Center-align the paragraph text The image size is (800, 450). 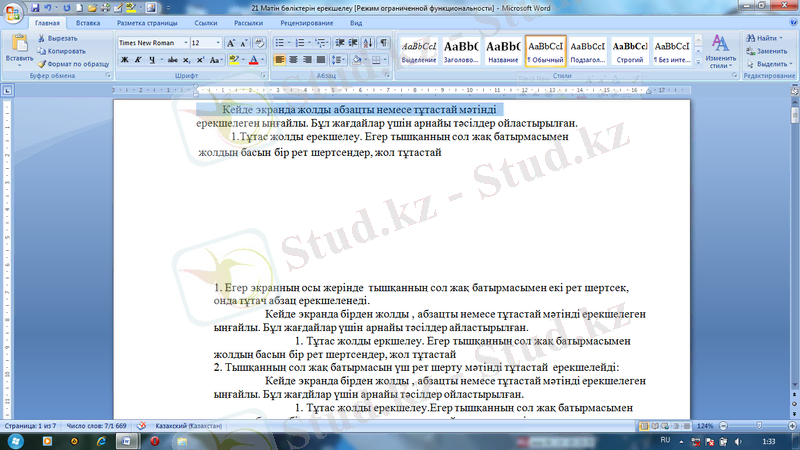(x=295, y=60)
